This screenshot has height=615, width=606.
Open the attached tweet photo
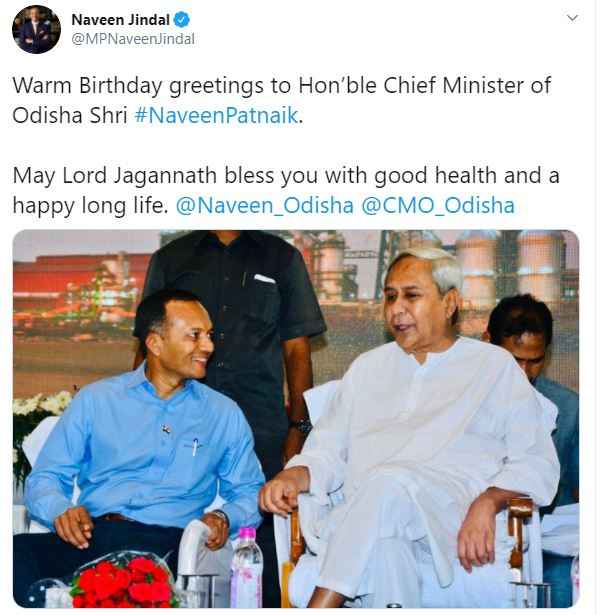(296, 418)
